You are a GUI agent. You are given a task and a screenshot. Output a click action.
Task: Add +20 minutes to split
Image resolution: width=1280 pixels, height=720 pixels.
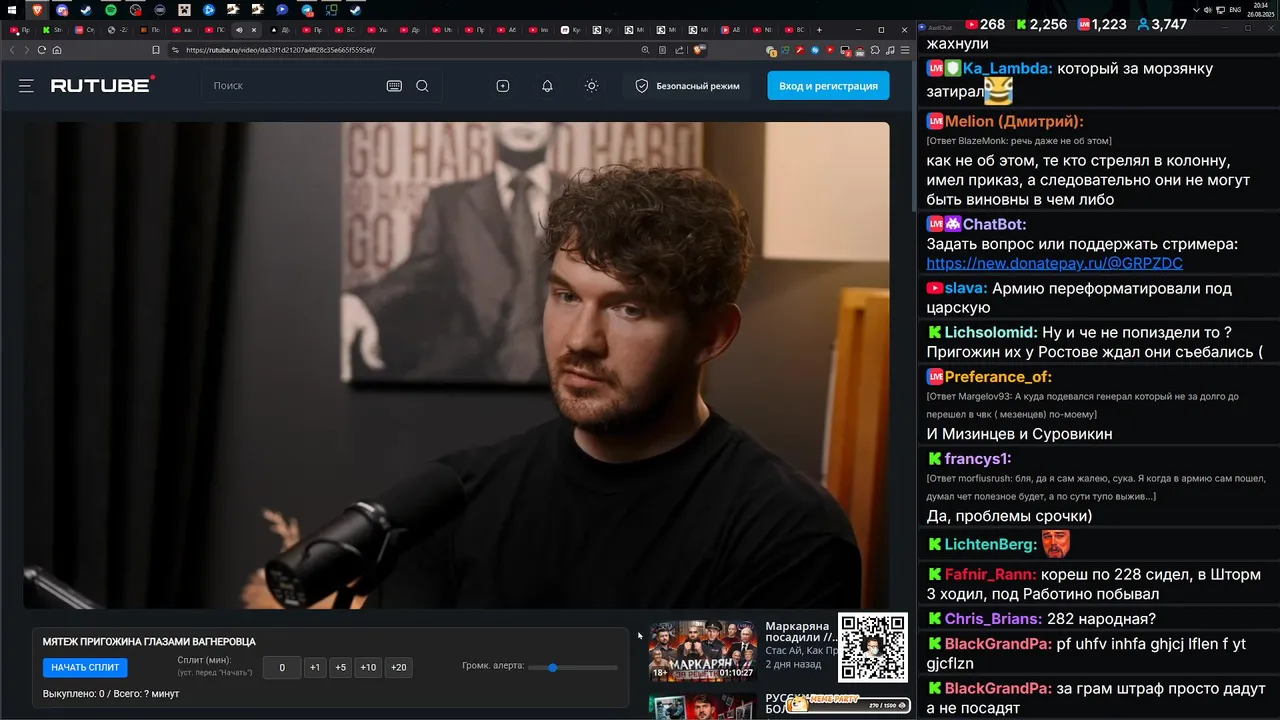399,667
